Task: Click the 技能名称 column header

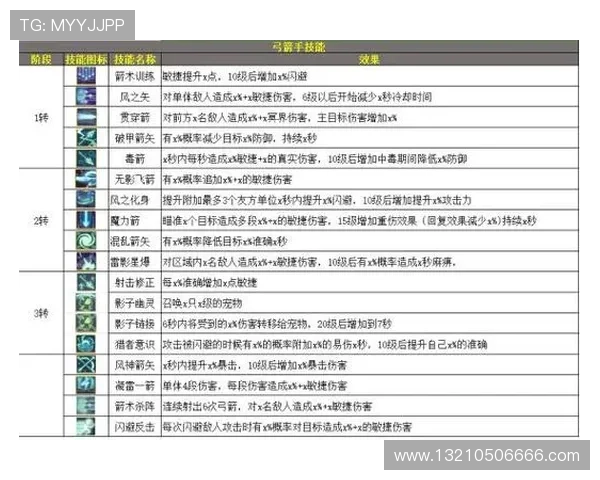Action: 135,59
